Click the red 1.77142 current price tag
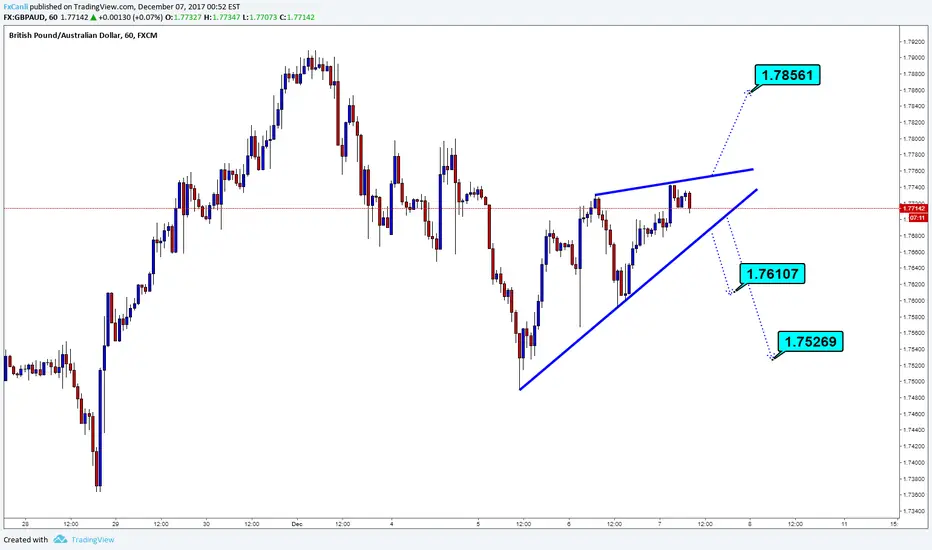 [x=914, y=209]
